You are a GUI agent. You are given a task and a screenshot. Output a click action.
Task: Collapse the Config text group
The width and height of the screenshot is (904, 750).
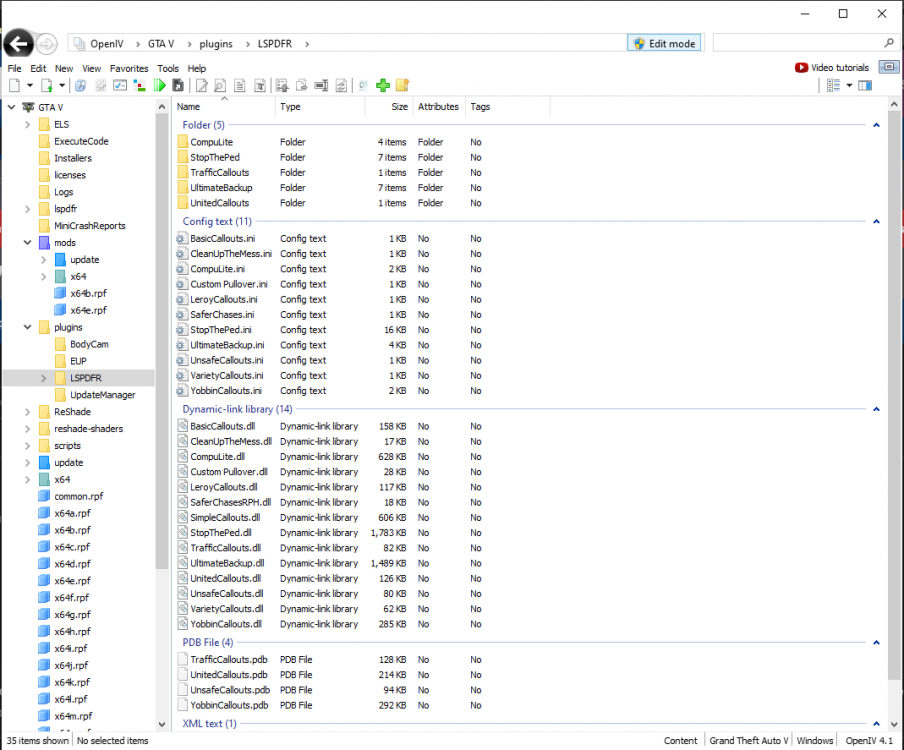876,221
